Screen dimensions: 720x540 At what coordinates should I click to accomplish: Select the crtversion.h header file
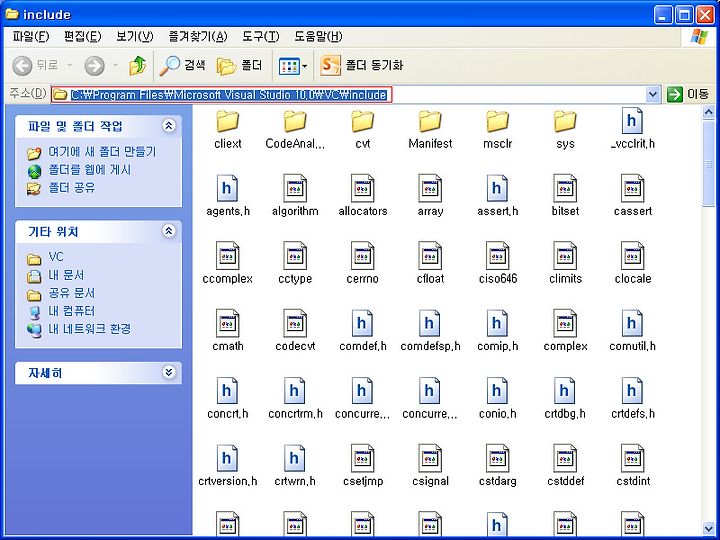[x=228, y=467]
